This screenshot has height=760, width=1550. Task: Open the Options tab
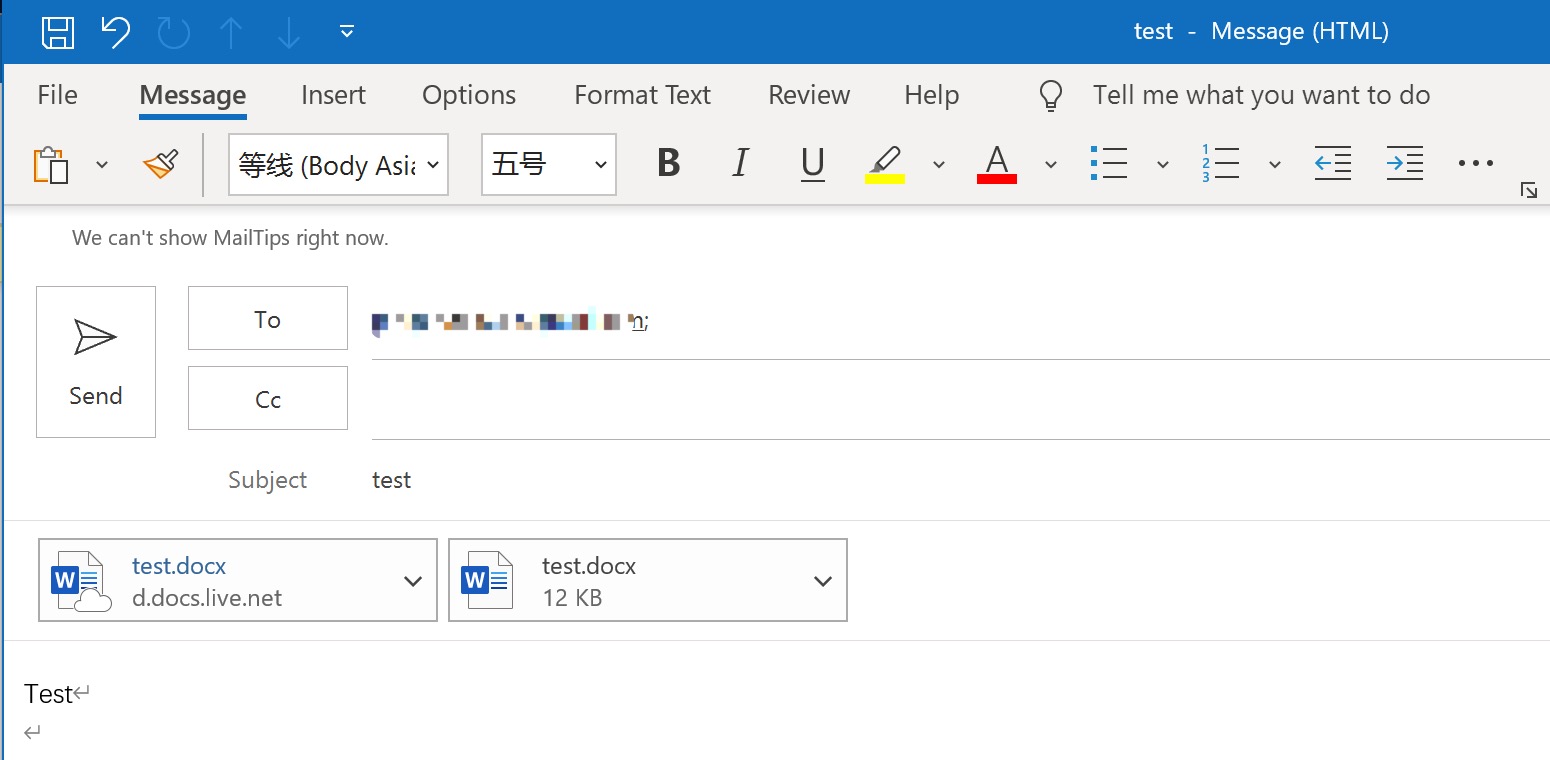(x=469, y=95)
